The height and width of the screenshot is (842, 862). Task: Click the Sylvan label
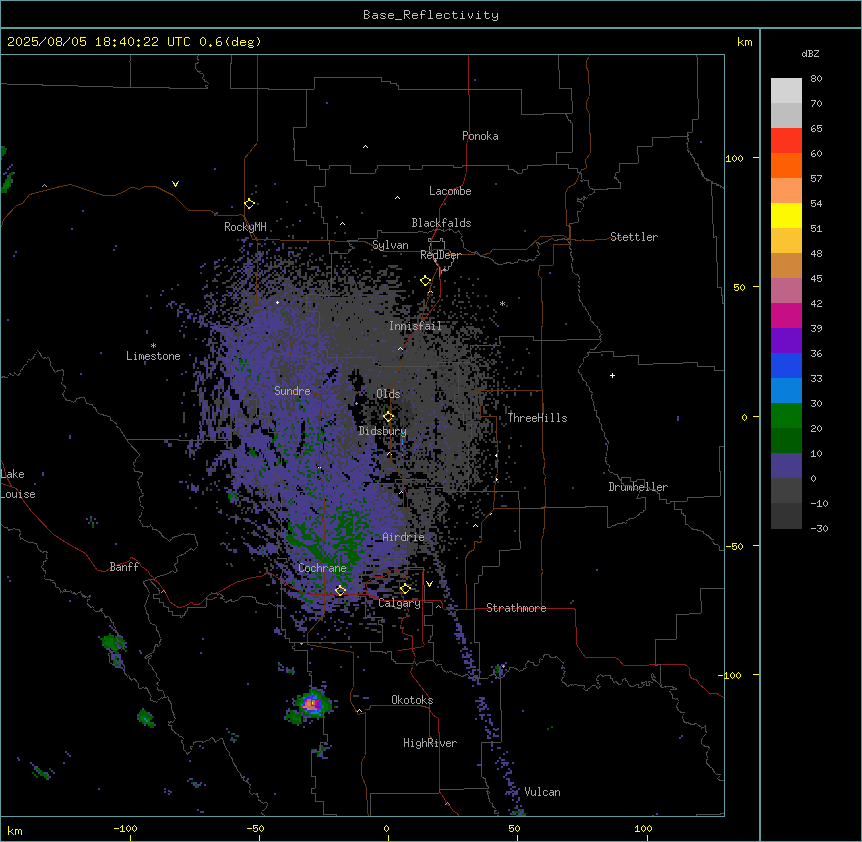390,245
